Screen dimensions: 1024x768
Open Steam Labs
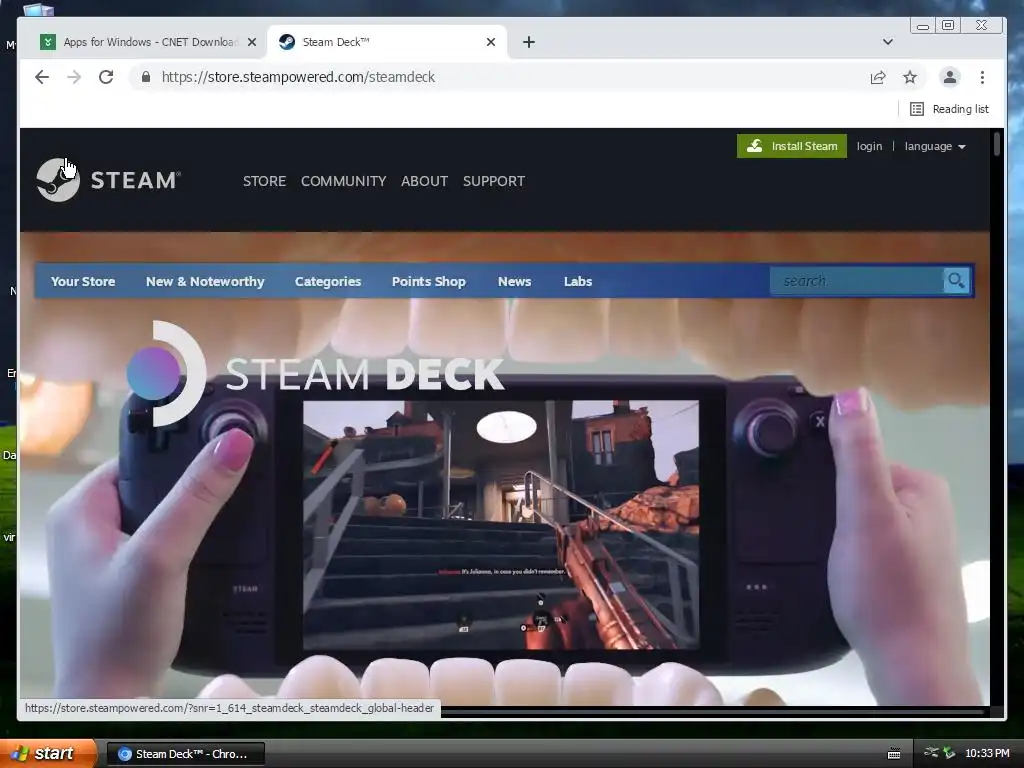tap(578, 281)
